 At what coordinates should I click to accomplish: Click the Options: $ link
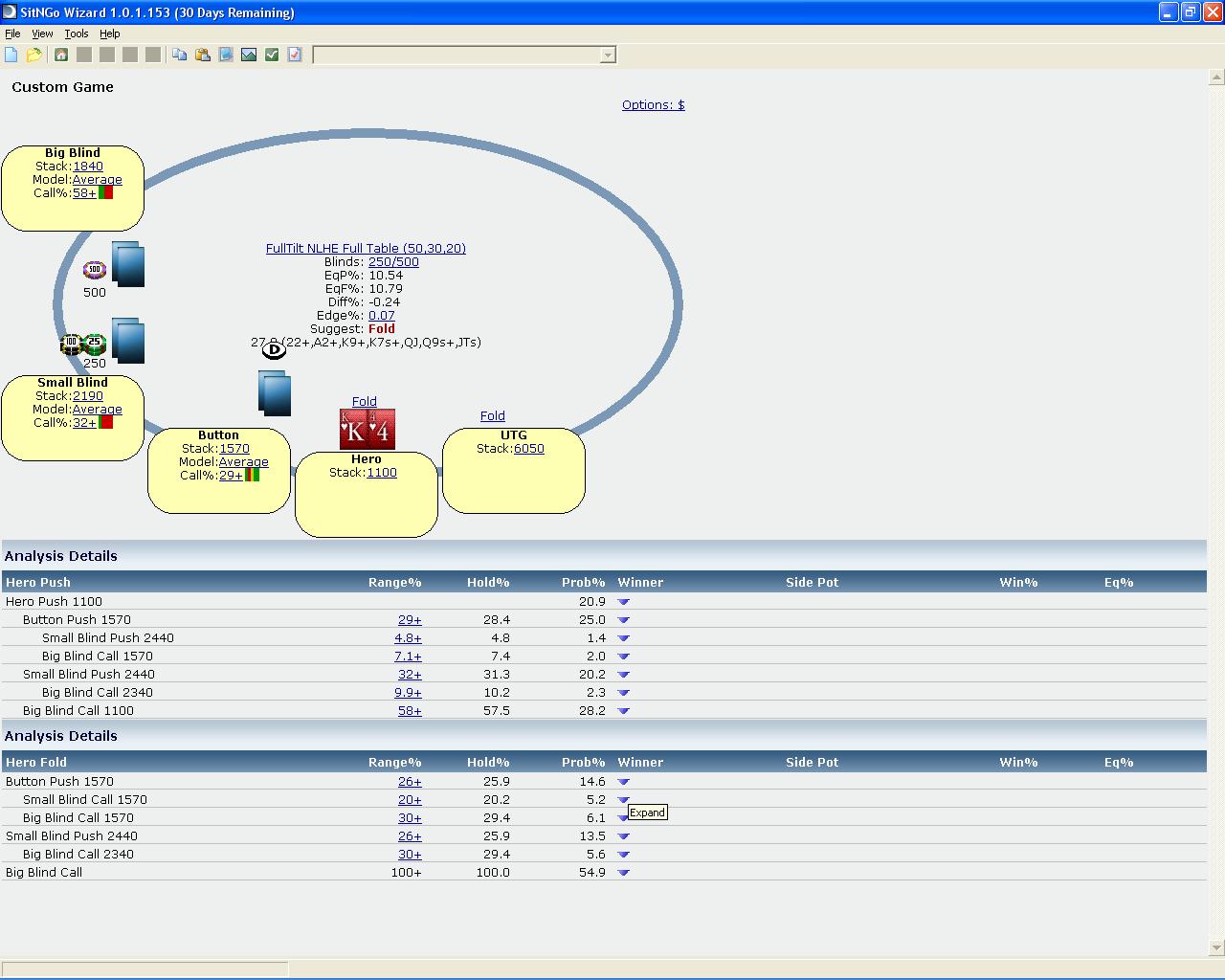click(x=653, y=105)
